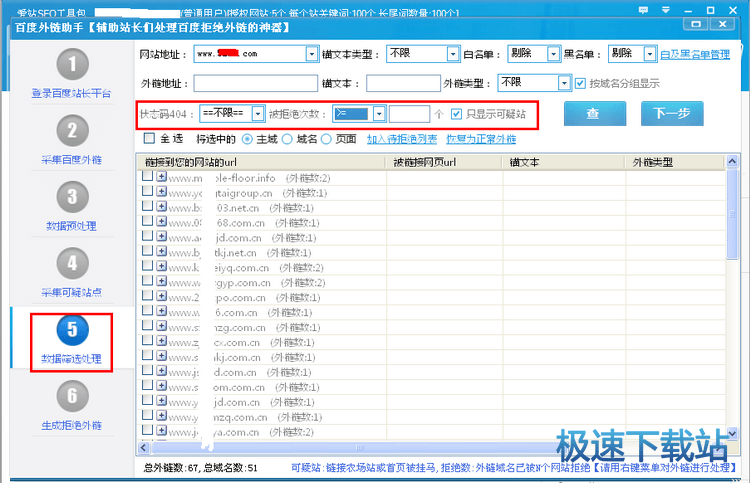750x483 pixels.
Task: Toggle 按域名分组显示 checkbox
Action: [x=580, y=83]
